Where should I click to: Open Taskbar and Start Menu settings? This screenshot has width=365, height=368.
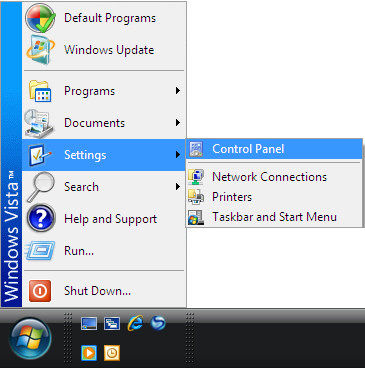[274, 217]
